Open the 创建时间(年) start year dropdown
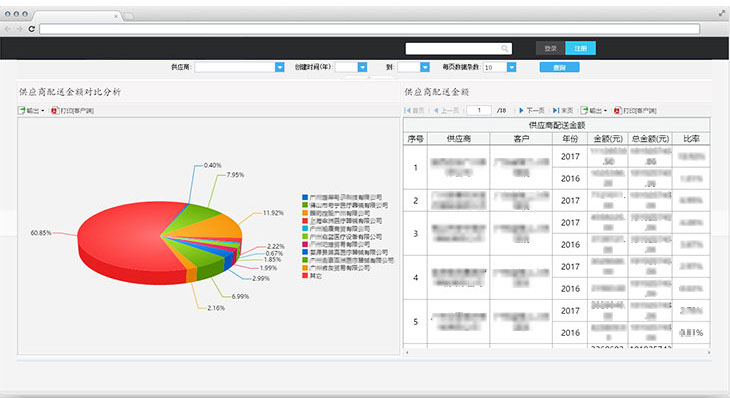 [x=362, y=67]
